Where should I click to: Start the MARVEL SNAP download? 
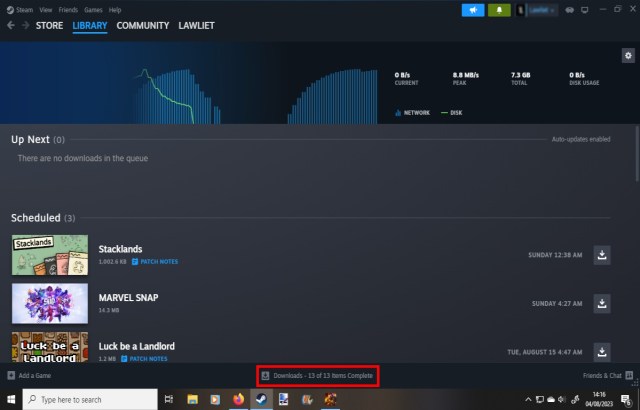[602, 302]
